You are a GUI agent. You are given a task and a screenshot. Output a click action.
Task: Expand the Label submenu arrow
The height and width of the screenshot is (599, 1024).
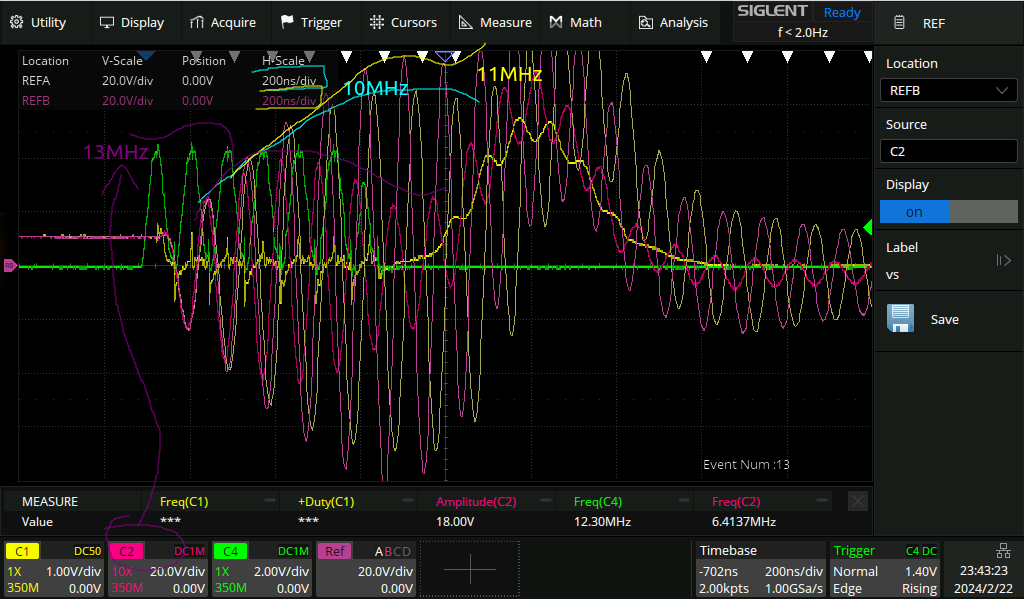[1004, 261]
